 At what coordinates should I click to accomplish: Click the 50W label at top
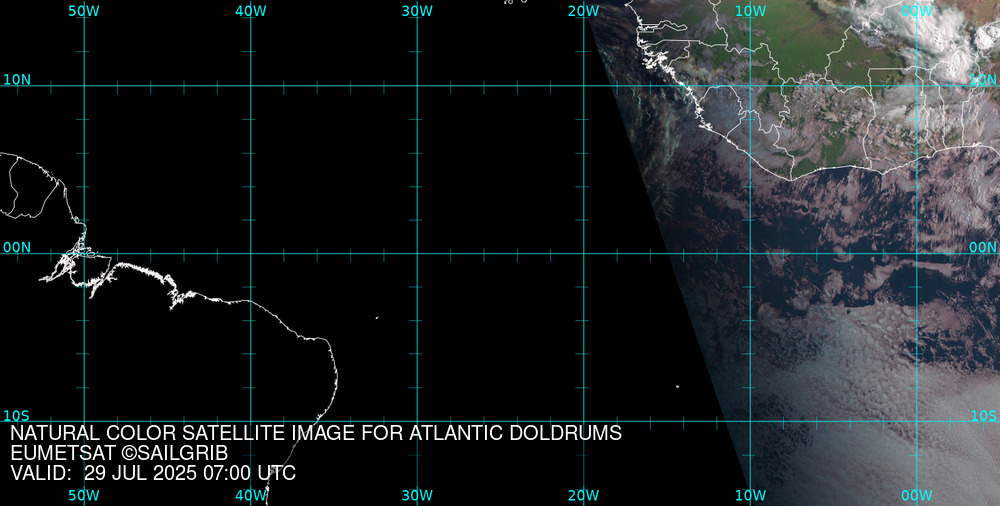tap(84, 11)
